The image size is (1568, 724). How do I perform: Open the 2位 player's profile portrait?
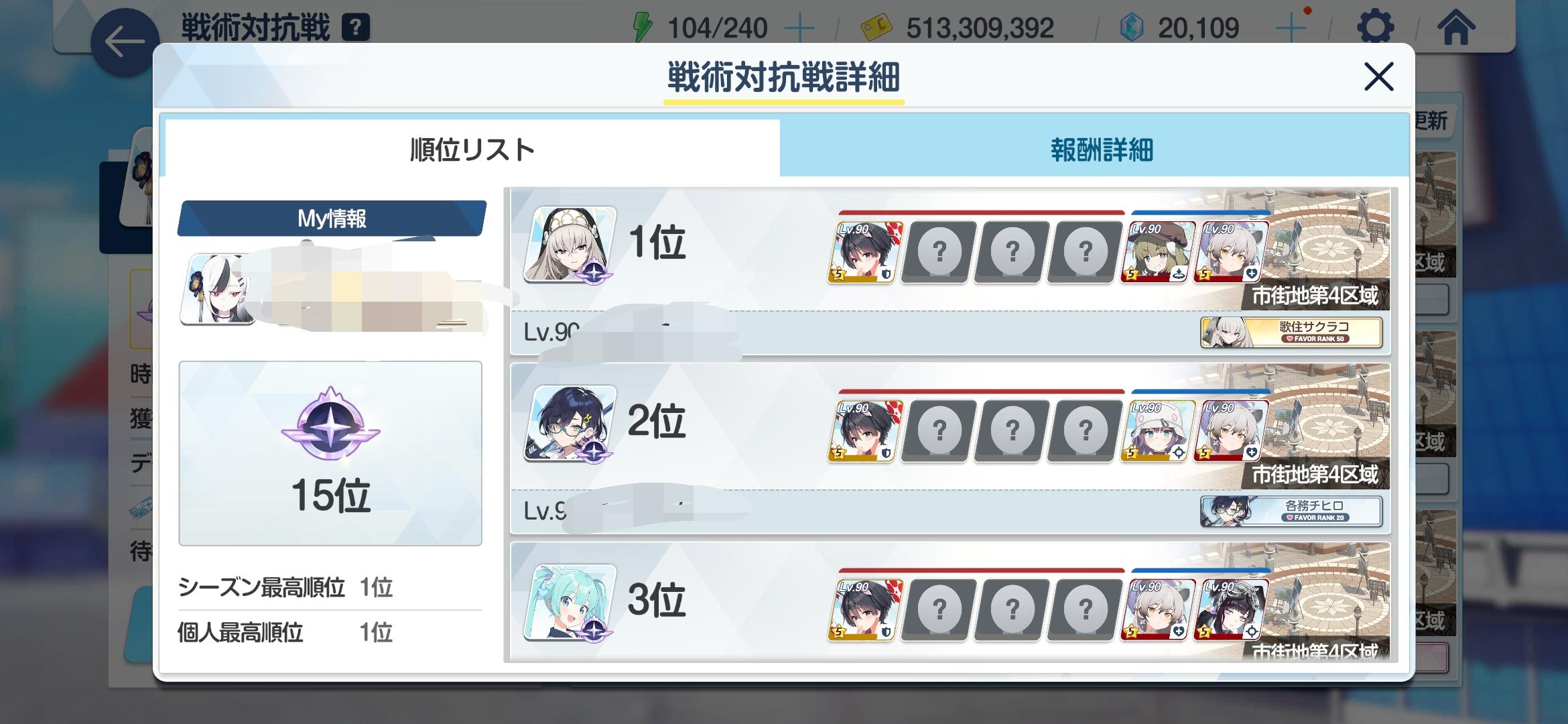click(x=570, y=424)
